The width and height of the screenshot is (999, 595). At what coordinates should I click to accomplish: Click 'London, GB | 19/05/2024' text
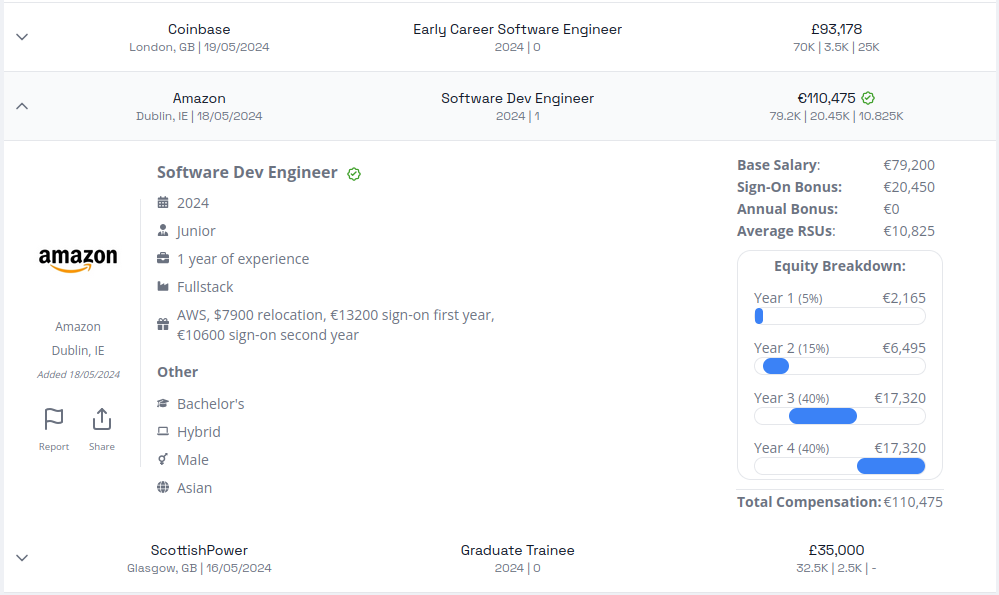199,47
